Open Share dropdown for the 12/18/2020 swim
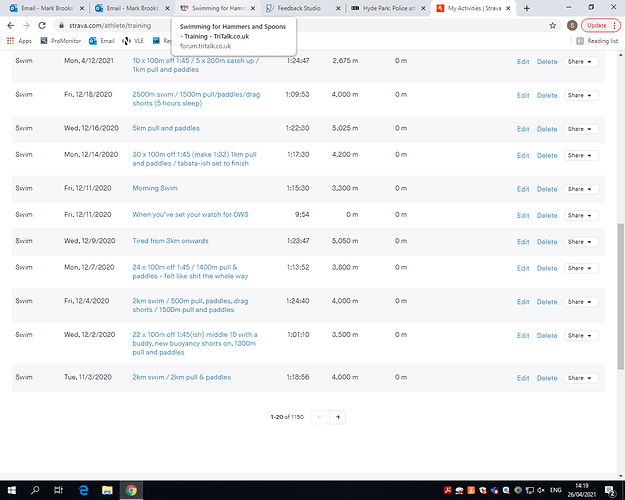Screen dimensions: 625x500 (x=581, y=95)
